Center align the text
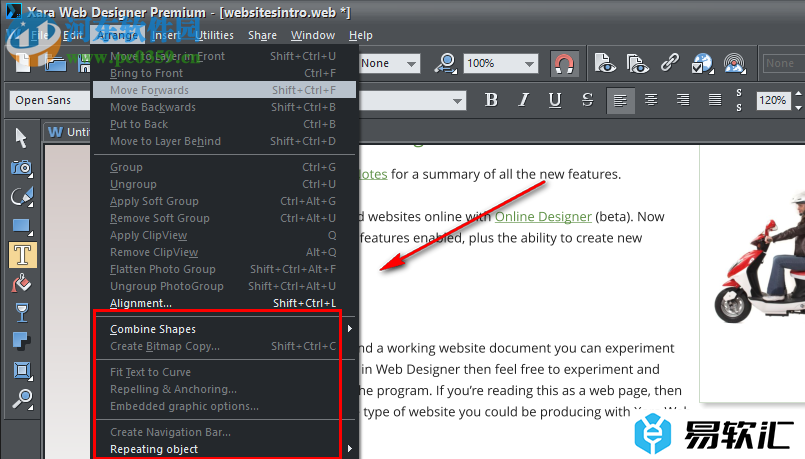Image resolution: width=805 pixels, height=459 pixels. click(651, 100)
